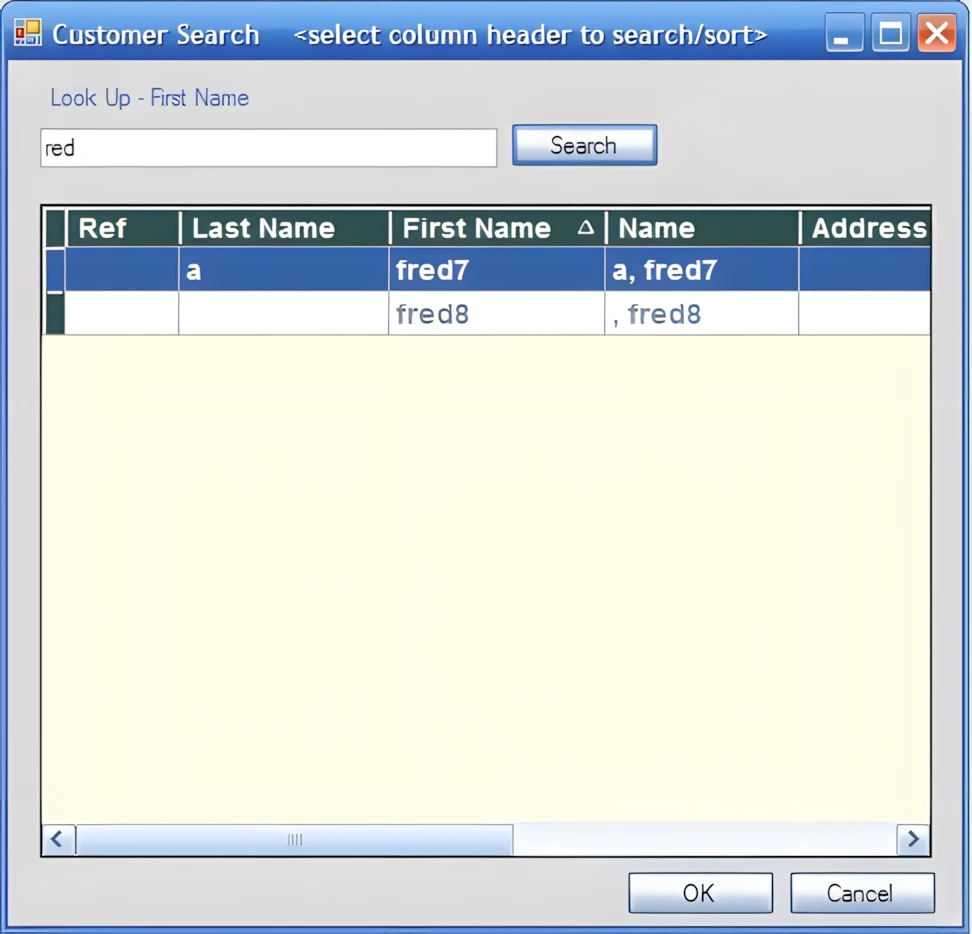Click the scroll left arrow on horizontal scrollbar
The width and height of the screenshot is (972, 934).
(x=58, y=839)
